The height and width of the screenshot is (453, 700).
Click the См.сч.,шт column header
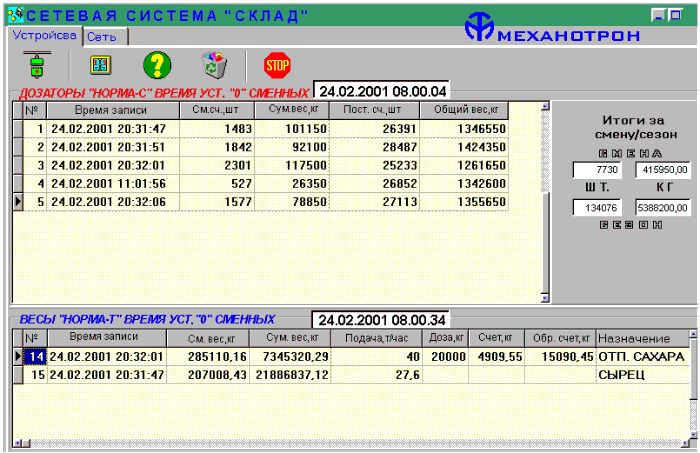point(217,110)
